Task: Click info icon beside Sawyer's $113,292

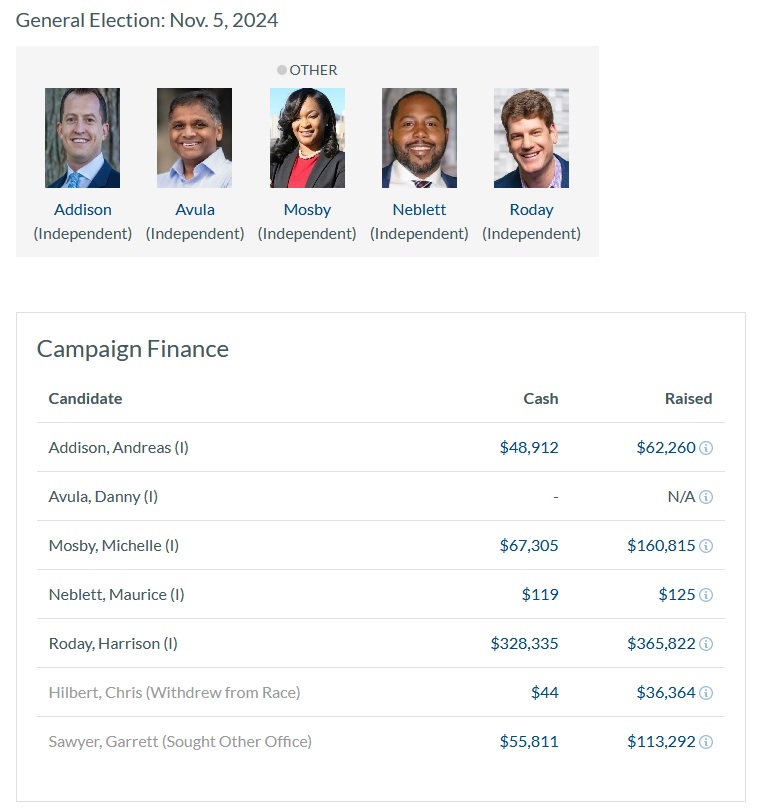Action: (x=706, y=742)
